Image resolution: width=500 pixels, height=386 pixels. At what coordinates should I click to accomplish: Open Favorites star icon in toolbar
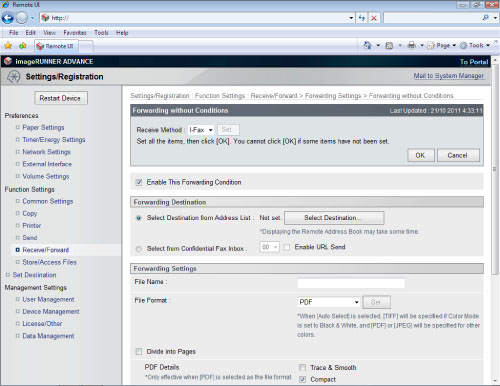[8, 46]
